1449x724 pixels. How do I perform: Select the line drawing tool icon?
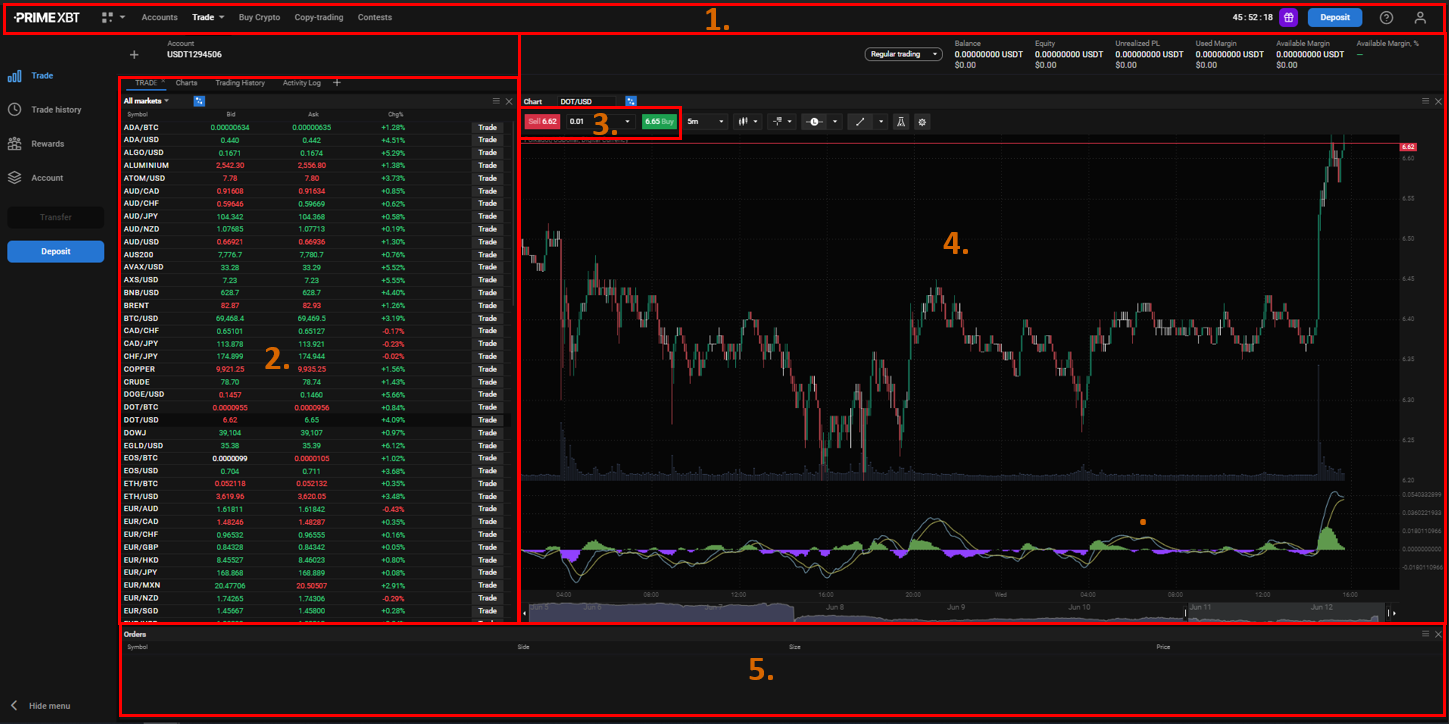point(859,121)
